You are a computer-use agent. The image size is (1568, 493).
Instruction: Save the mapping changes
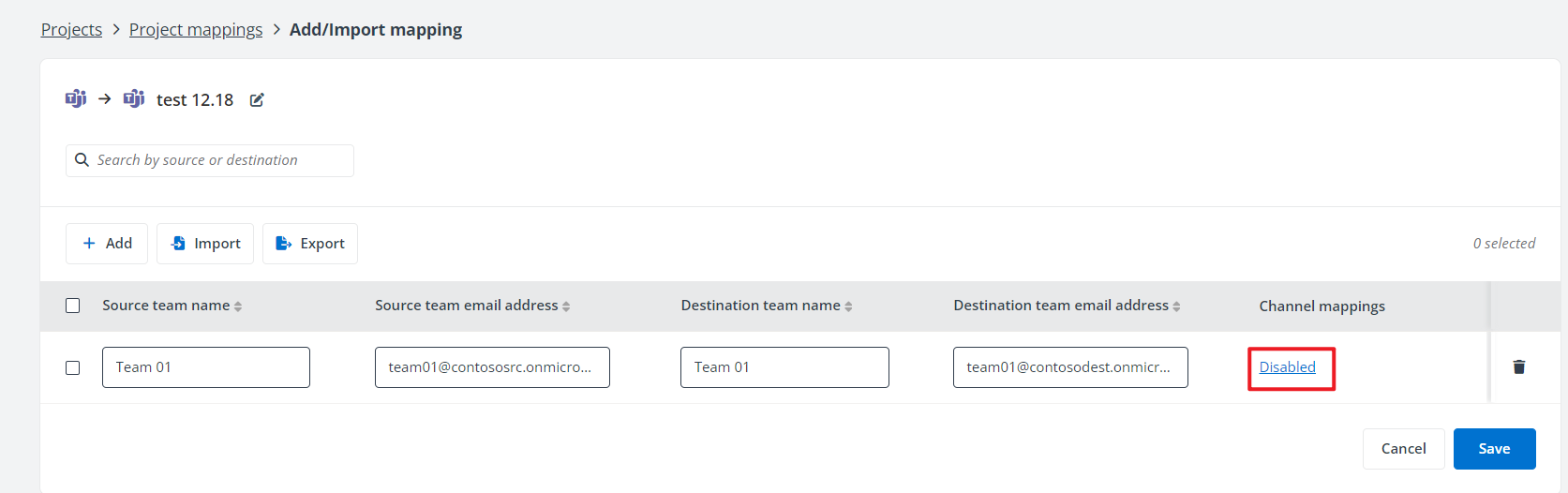click(1494, 449)
